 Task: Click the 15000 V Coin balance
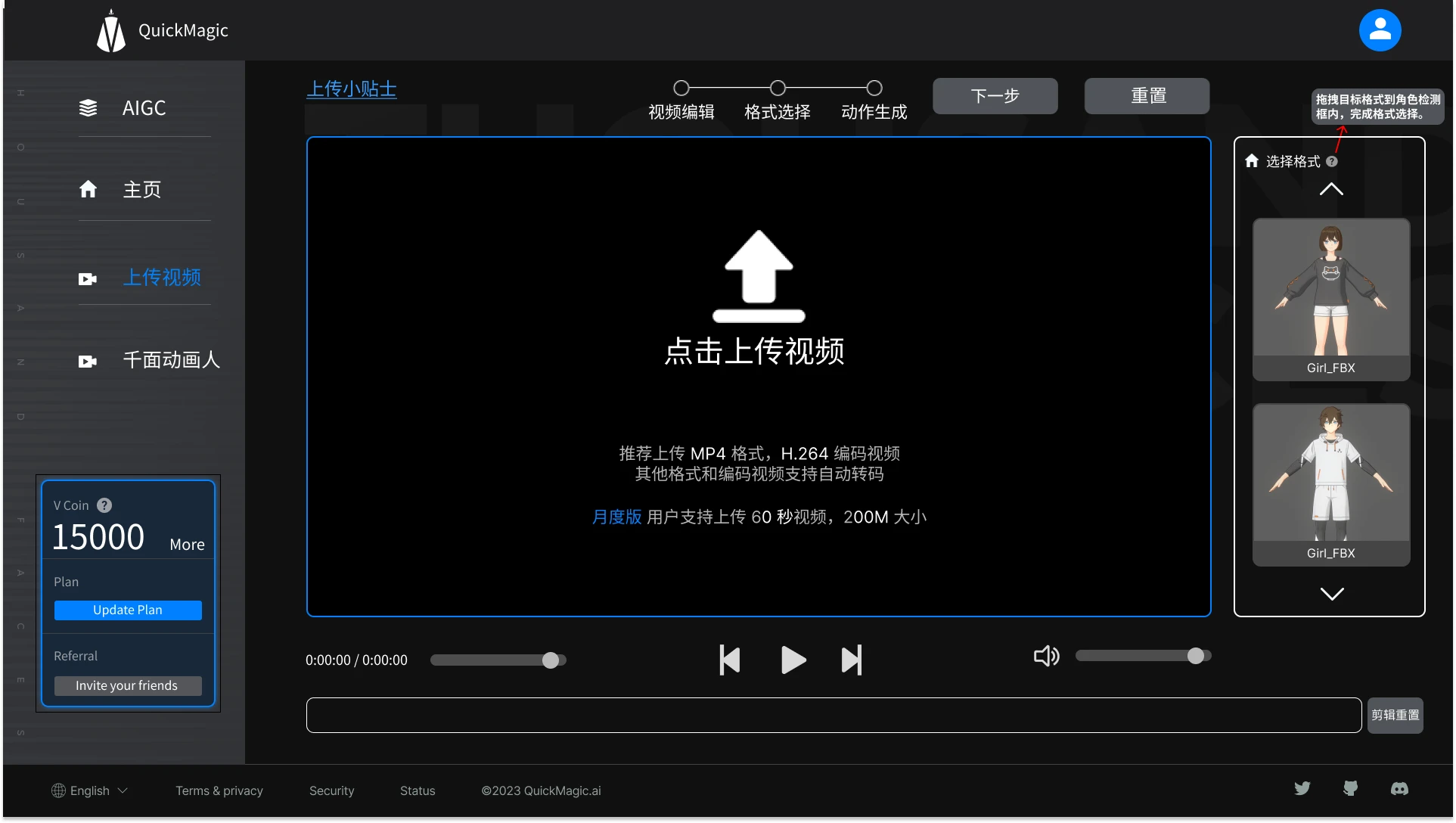[98, 538]
